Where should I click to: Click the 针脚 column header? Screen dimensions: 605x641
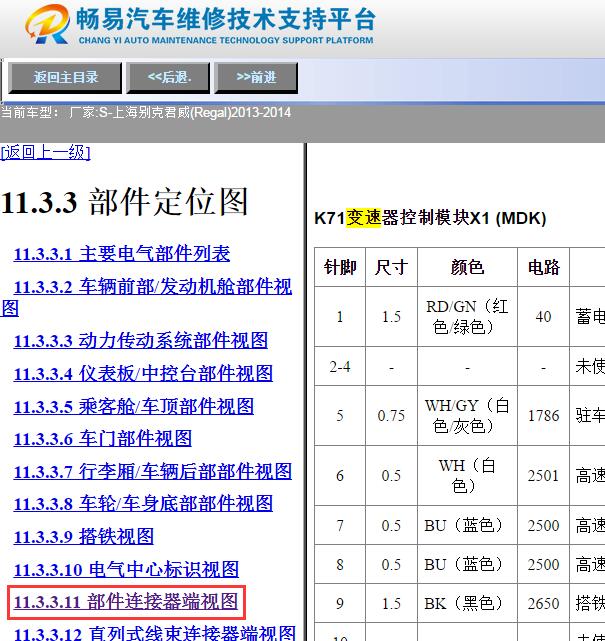pos(340,267)
